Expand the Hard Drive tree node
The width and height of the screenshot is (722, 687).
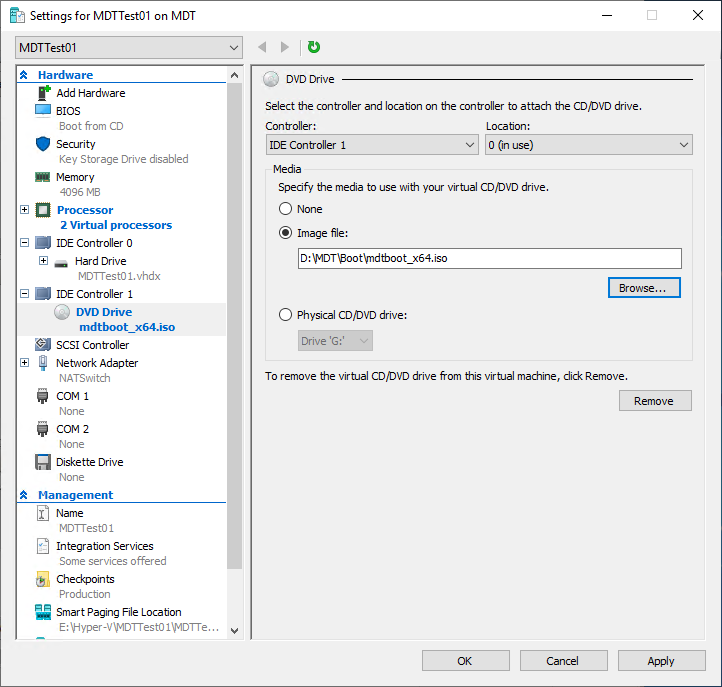pos(43,261)
